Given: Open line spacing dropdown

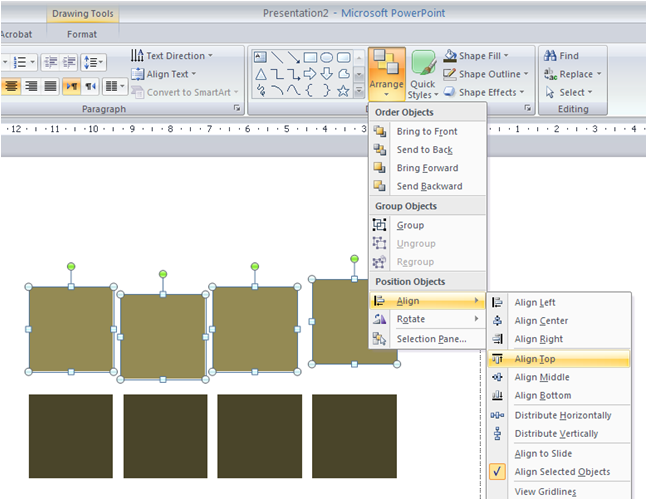Looking at the screenshot, I should pos(94,62).
